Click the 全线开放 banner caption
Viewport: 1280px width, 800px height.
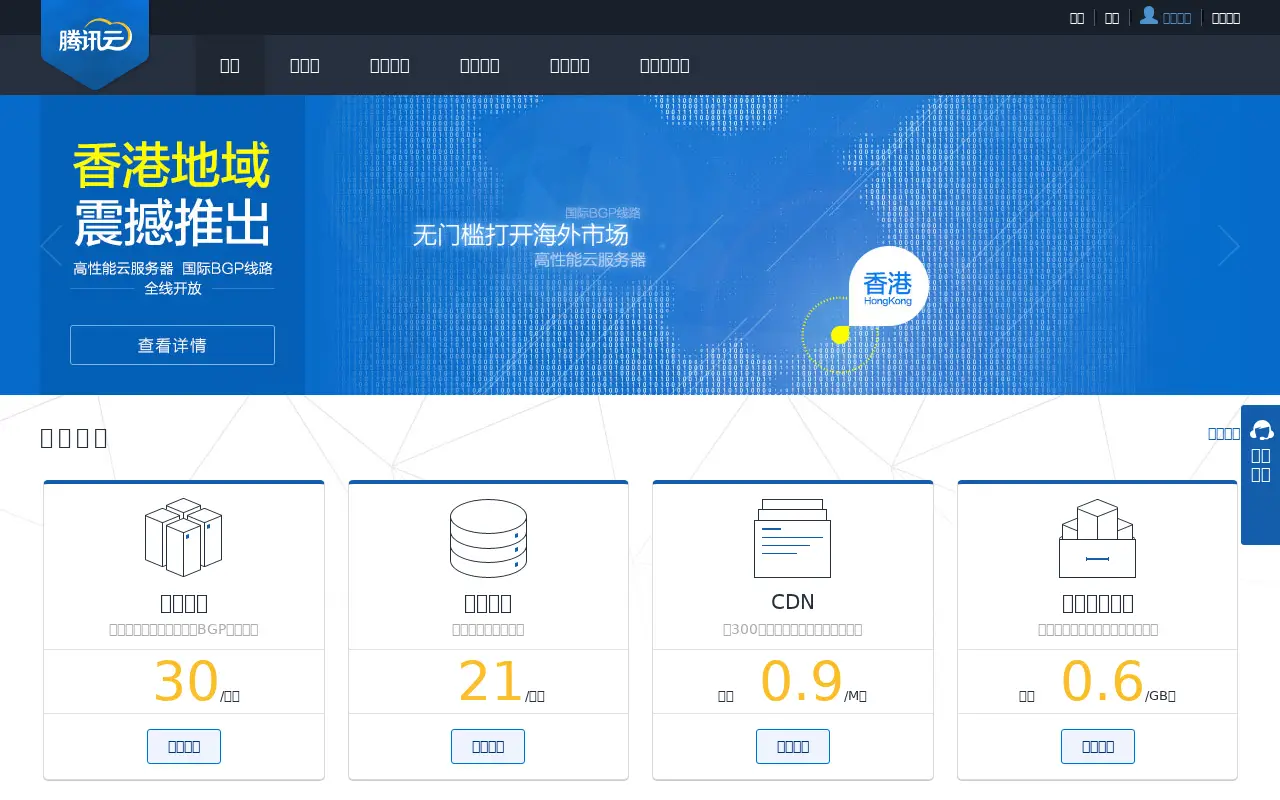pyautogui.click(x=173, y=288)
